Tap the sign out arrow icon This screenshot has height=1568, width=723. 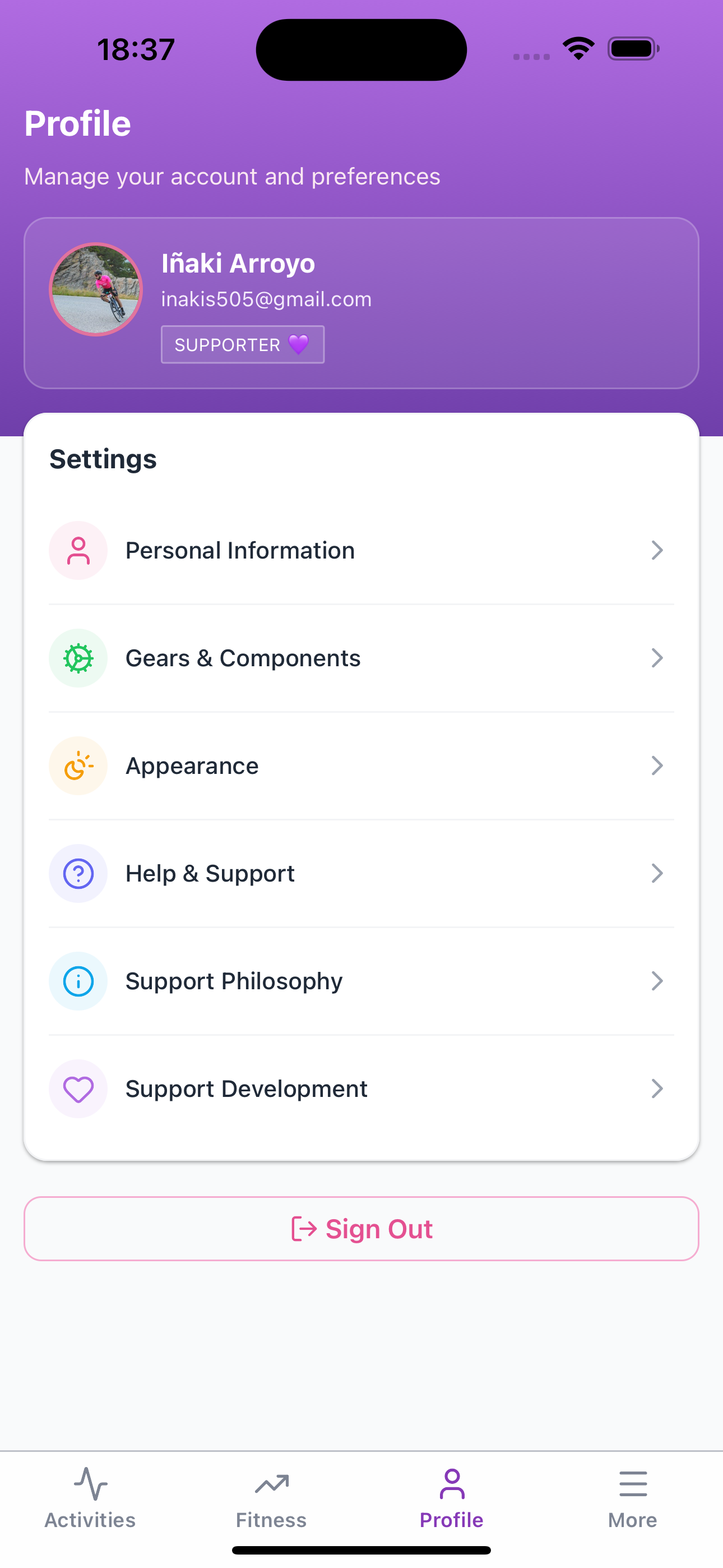tap(304, 1228)
